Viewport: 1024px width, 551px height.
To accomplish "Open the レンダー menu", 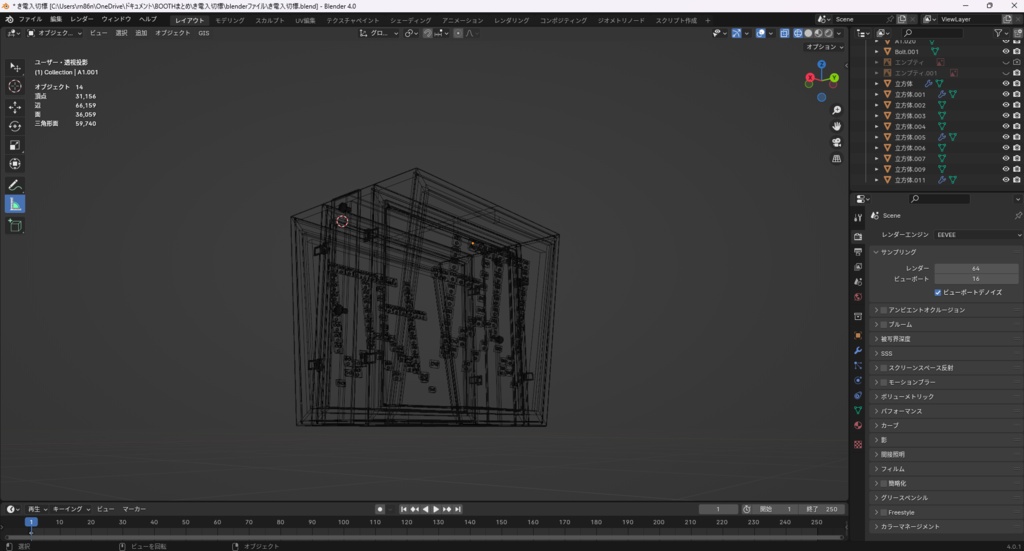I will pyautogui.click(x=82, y=20).
